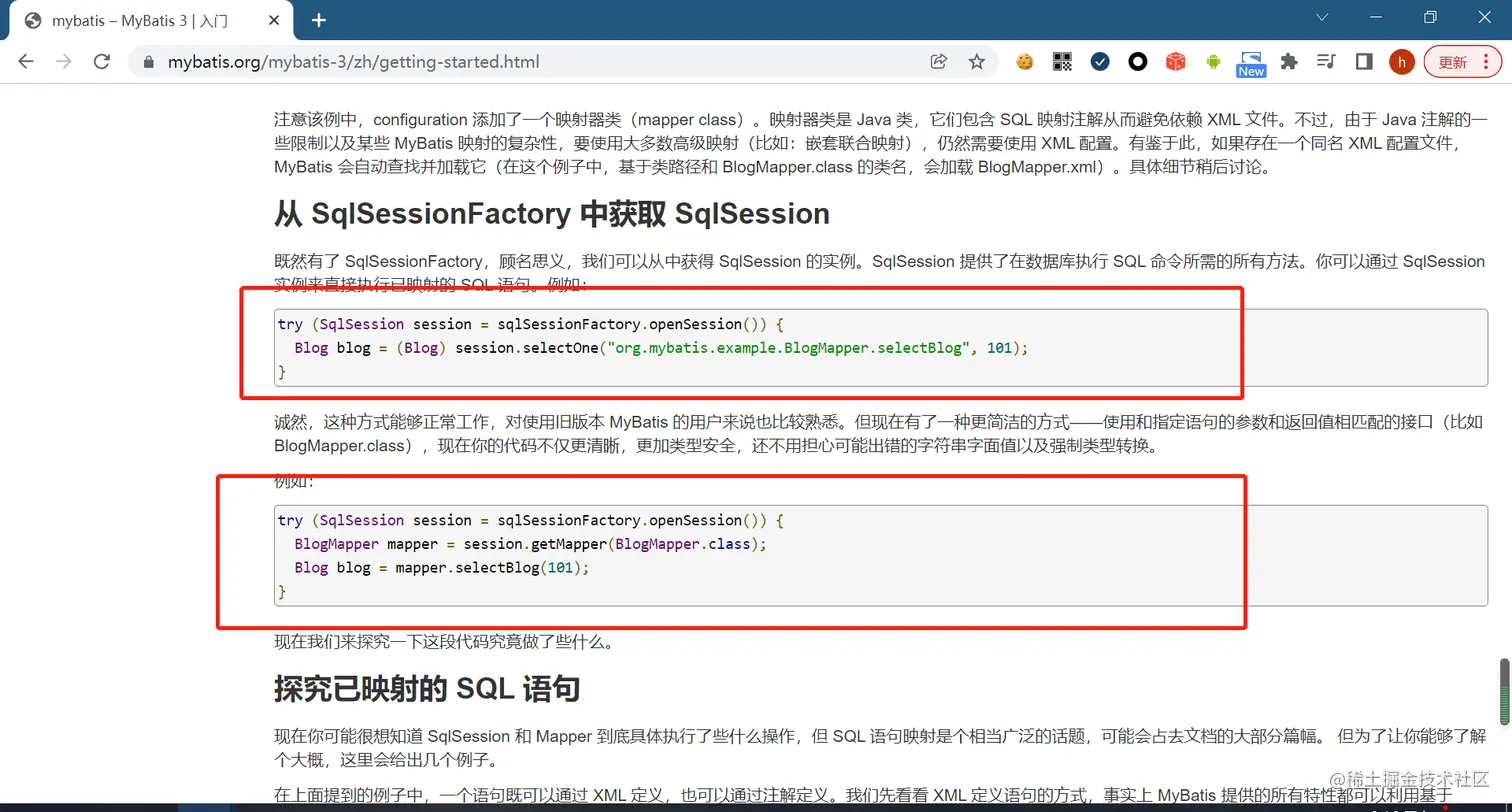Open the green Android extension
1512x812 pixels.
pos(1213,62)
